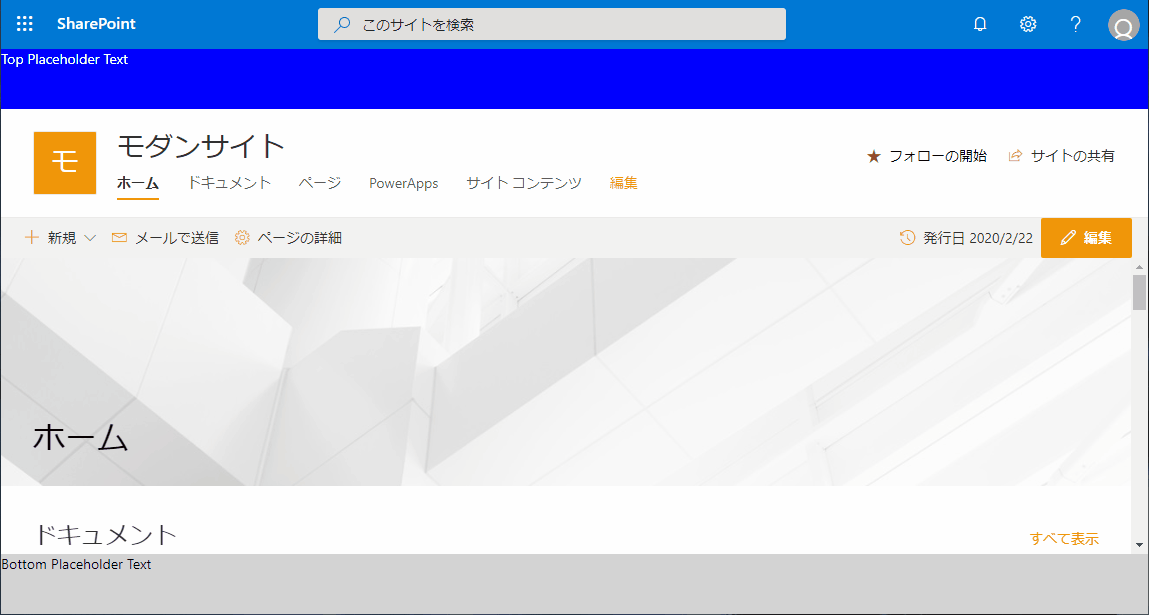Navigate to PowerApps in site menu
Image resolution: width=1149 pixels, height=615 pixels.
point(403,183)
